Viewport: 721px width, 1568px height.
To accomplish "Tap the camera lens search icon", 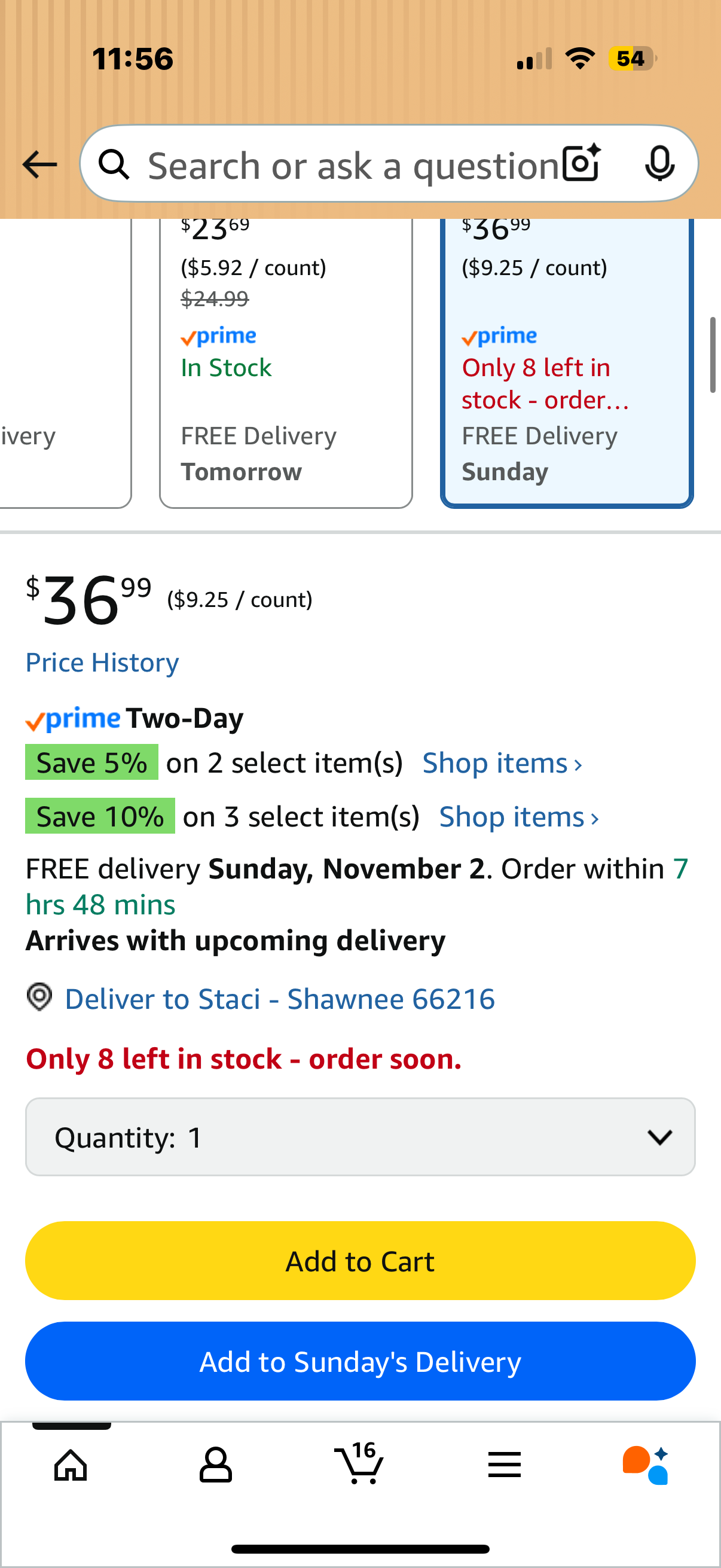I will 581,164.
